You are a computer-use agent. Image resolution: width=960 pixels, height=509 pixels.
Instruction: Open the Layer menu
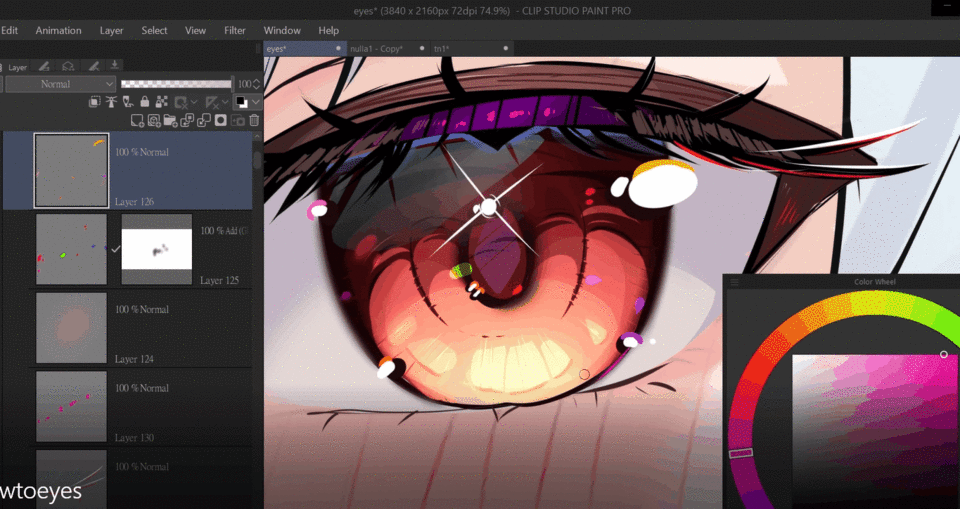click(111, 31)
